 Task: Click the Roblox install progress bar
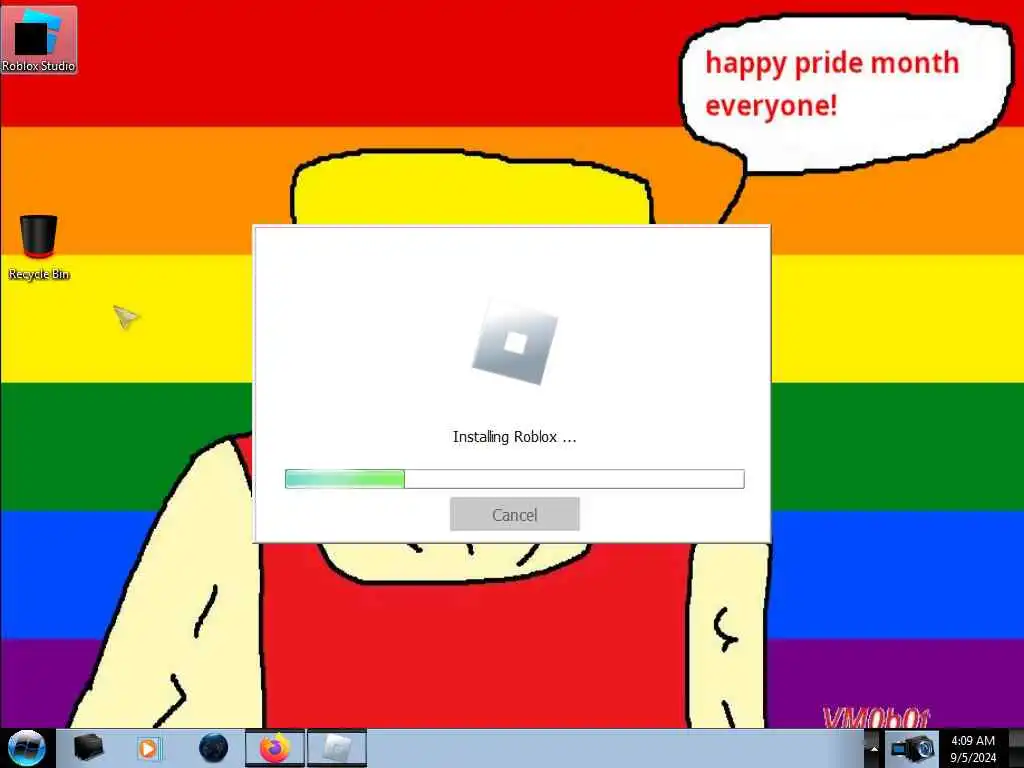[515, 479]
